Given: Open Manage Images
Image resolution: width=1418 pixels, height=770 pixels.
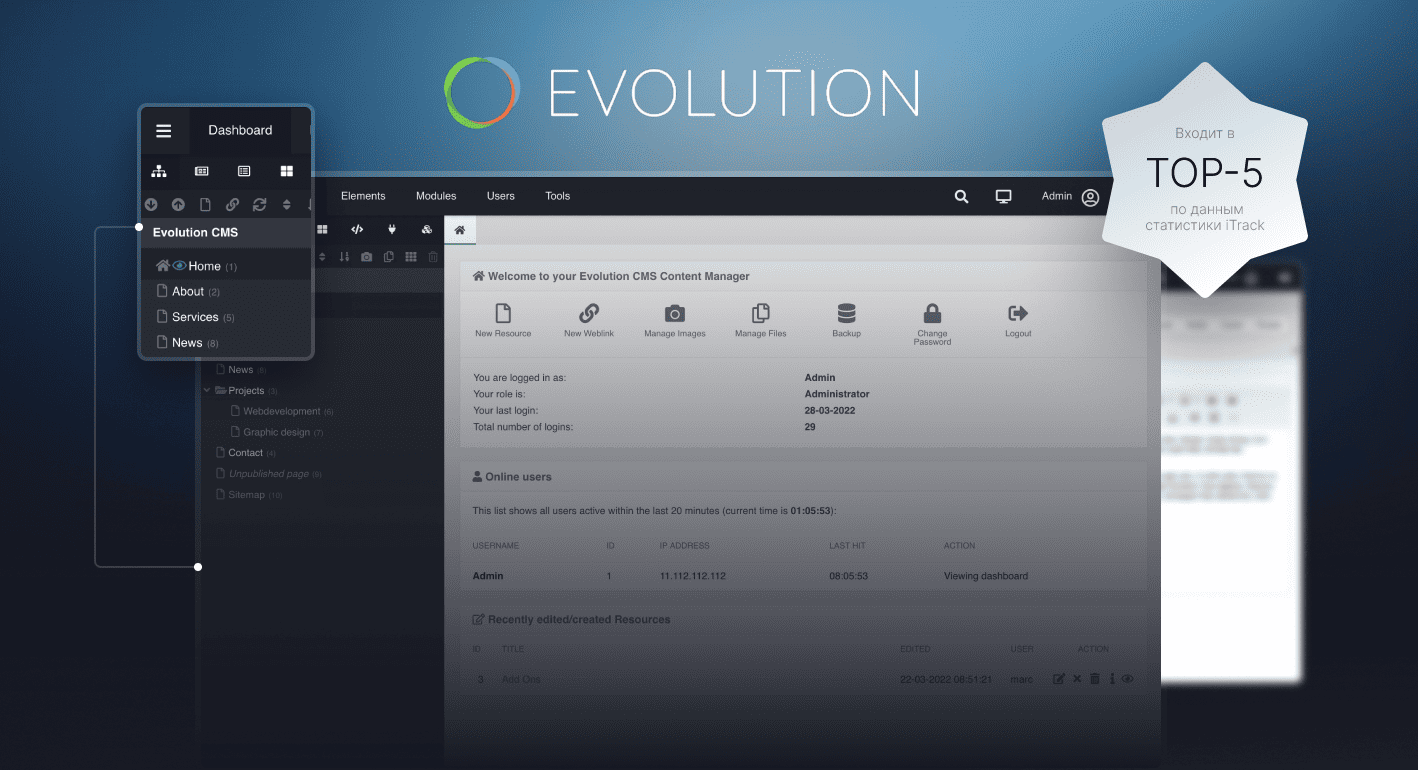Looking at the screenshot, I should click(675, 321).
